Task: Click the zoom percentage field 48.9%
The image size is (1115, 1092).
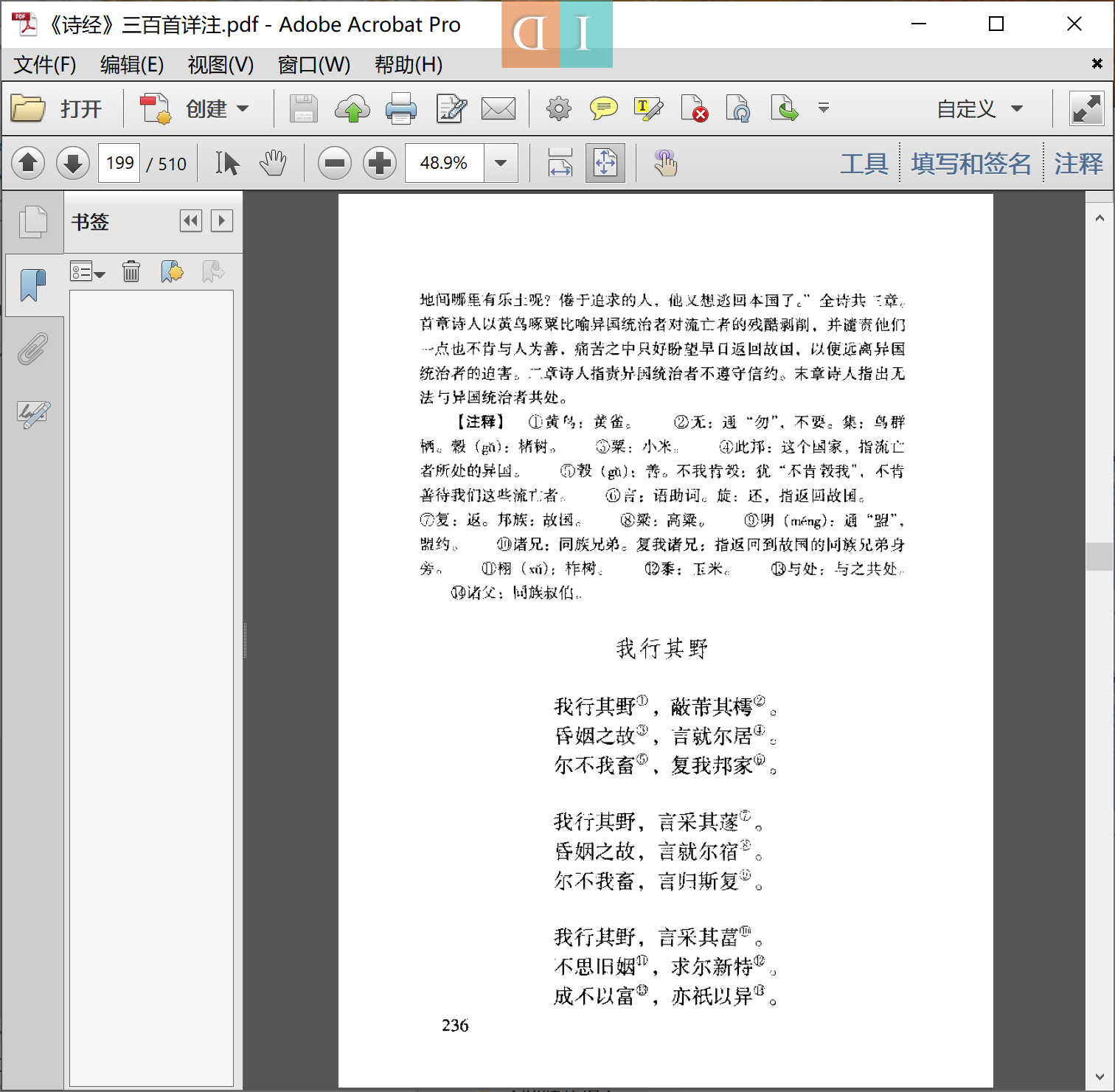Action: (444, 163)
